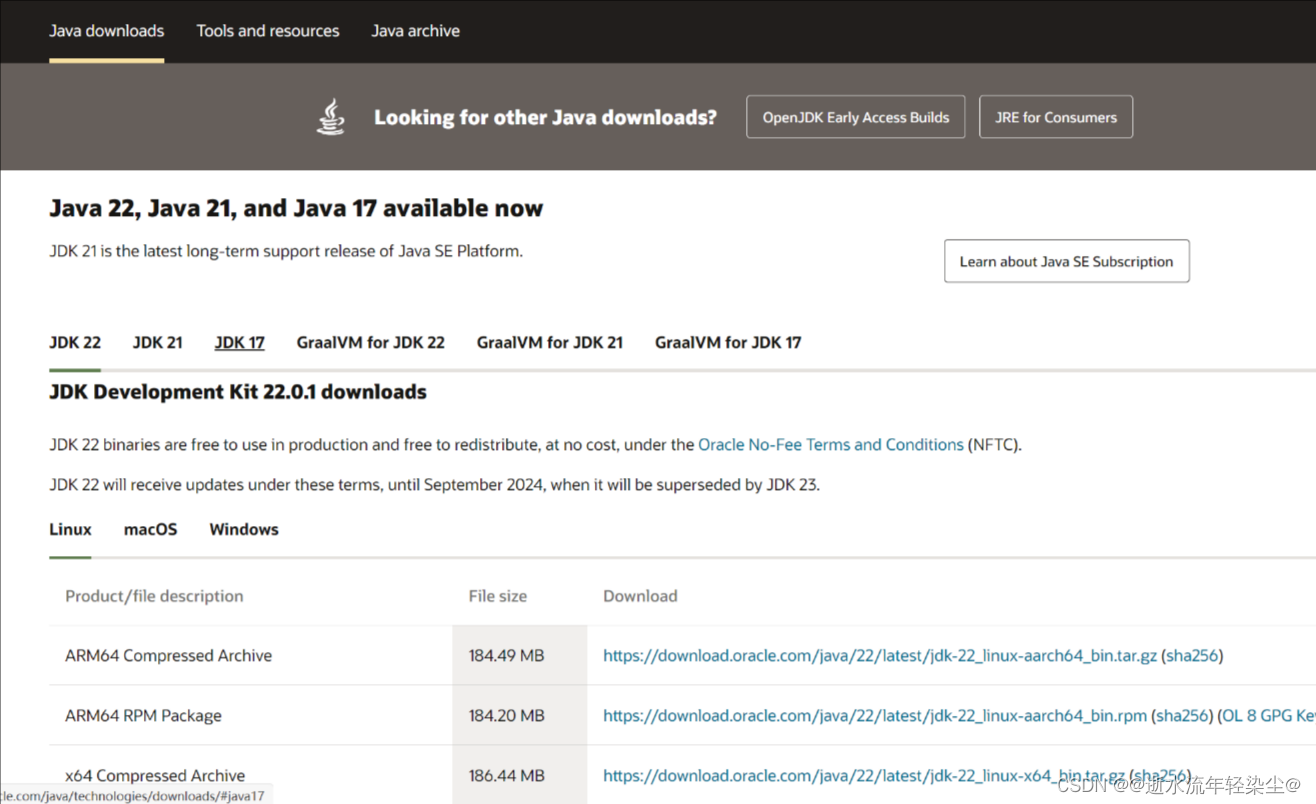Open sha256 link for aarch64 rpm
This screenshot has width=1316, height=804.
(1182, 716)
